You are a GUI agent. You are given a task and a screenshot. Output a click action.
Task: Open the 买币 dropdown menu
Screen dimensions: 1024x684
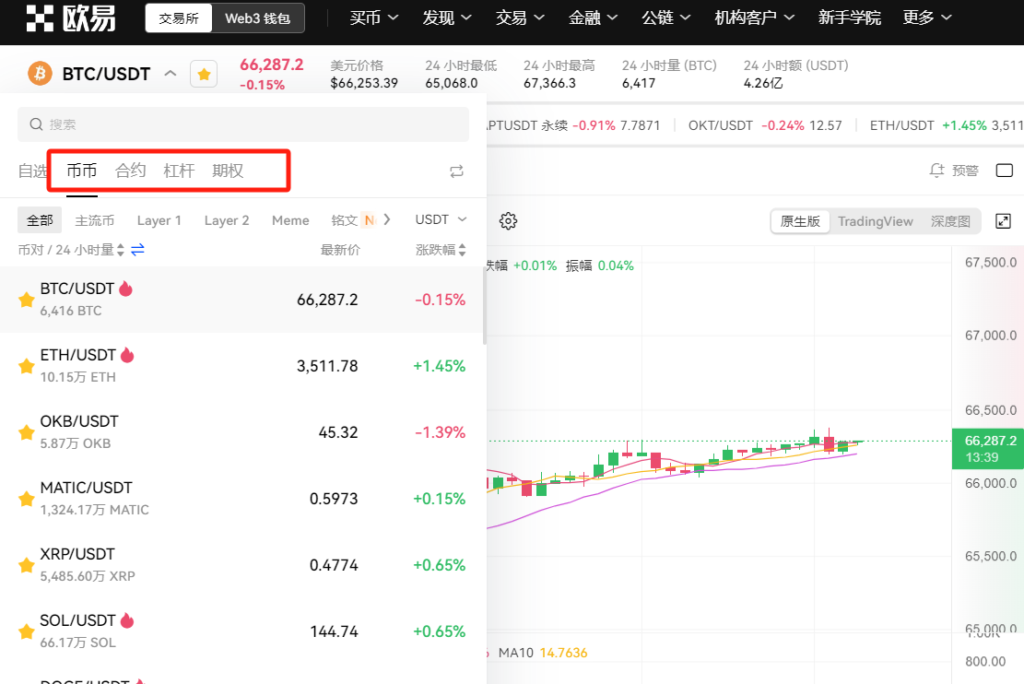pyautogui.click(x=374, y=18)
